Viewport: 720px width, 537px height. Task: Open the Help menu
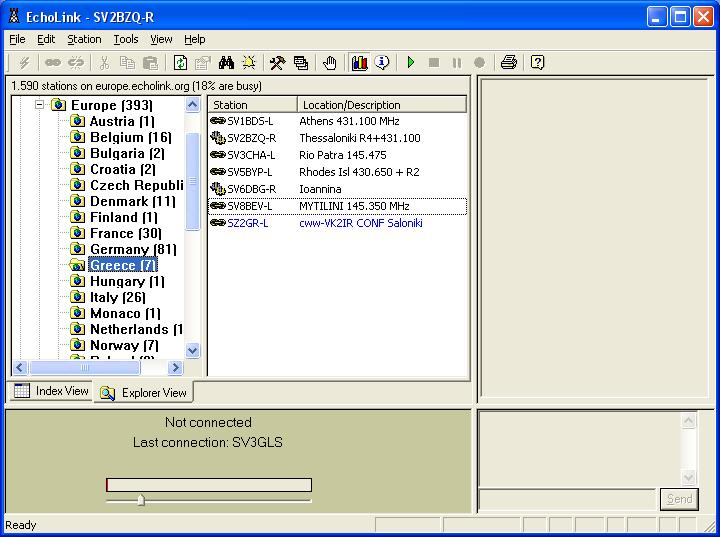point(195,40)
